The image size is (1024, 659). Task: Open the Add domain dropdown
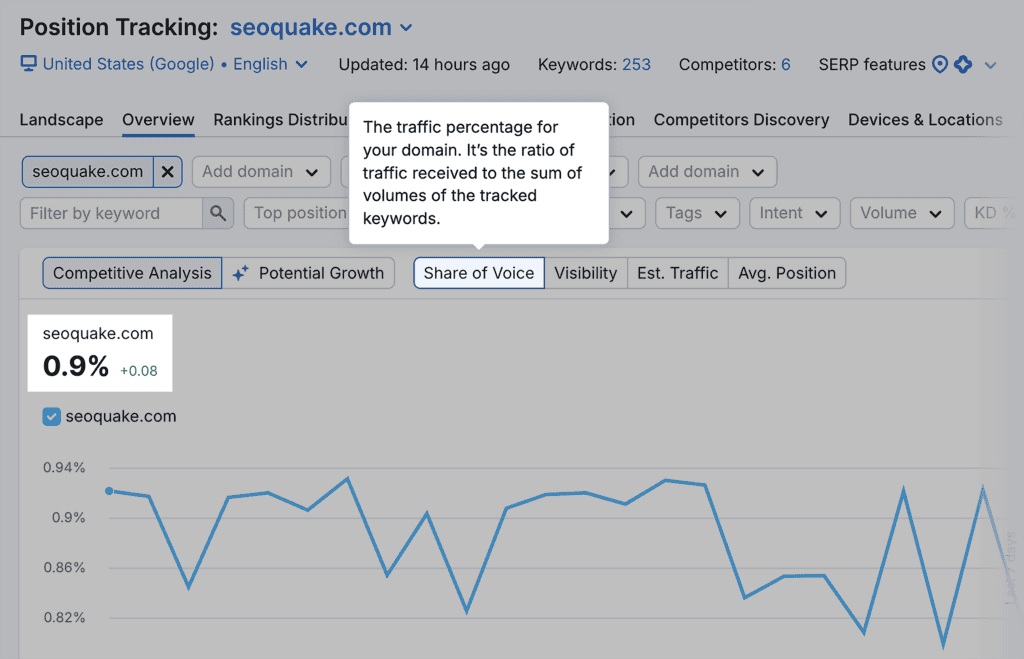pyautogui.click(x=261, y=171)
